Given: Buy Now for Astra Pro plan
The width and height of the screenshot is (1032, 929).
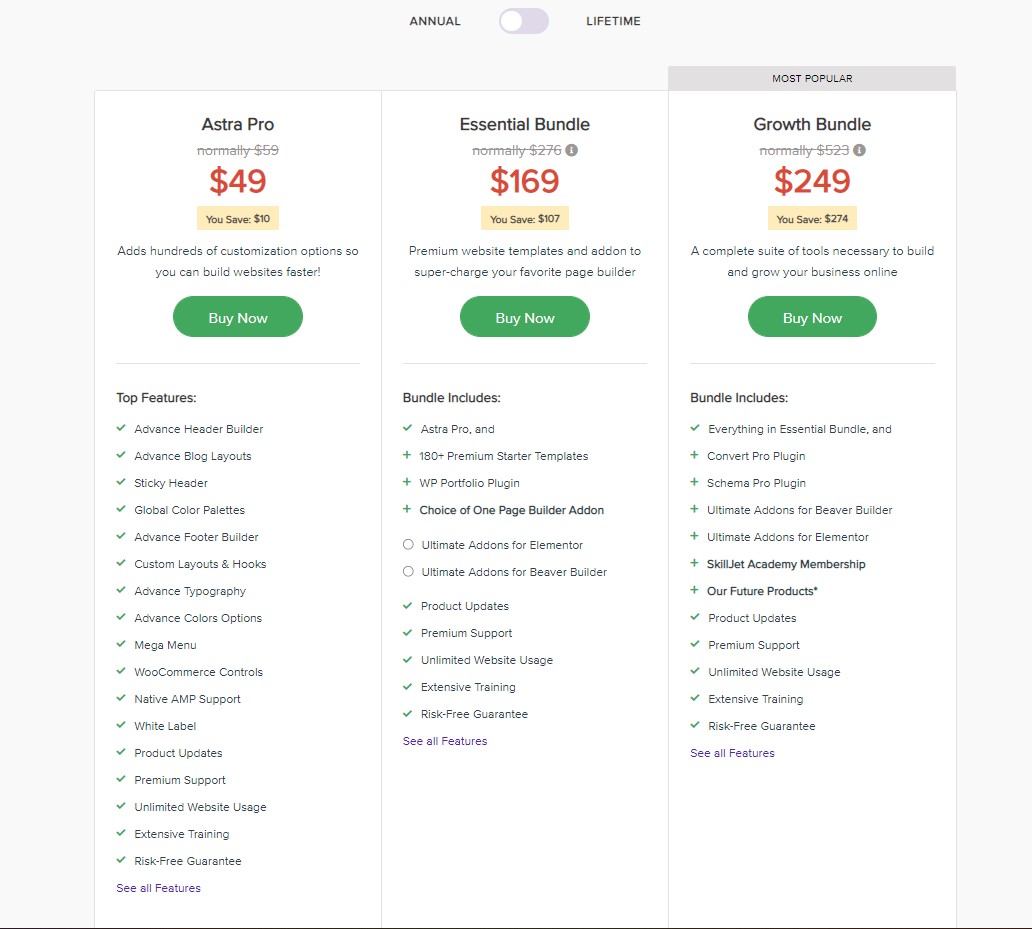Looking at the screenshot, I should coord(238,317).
